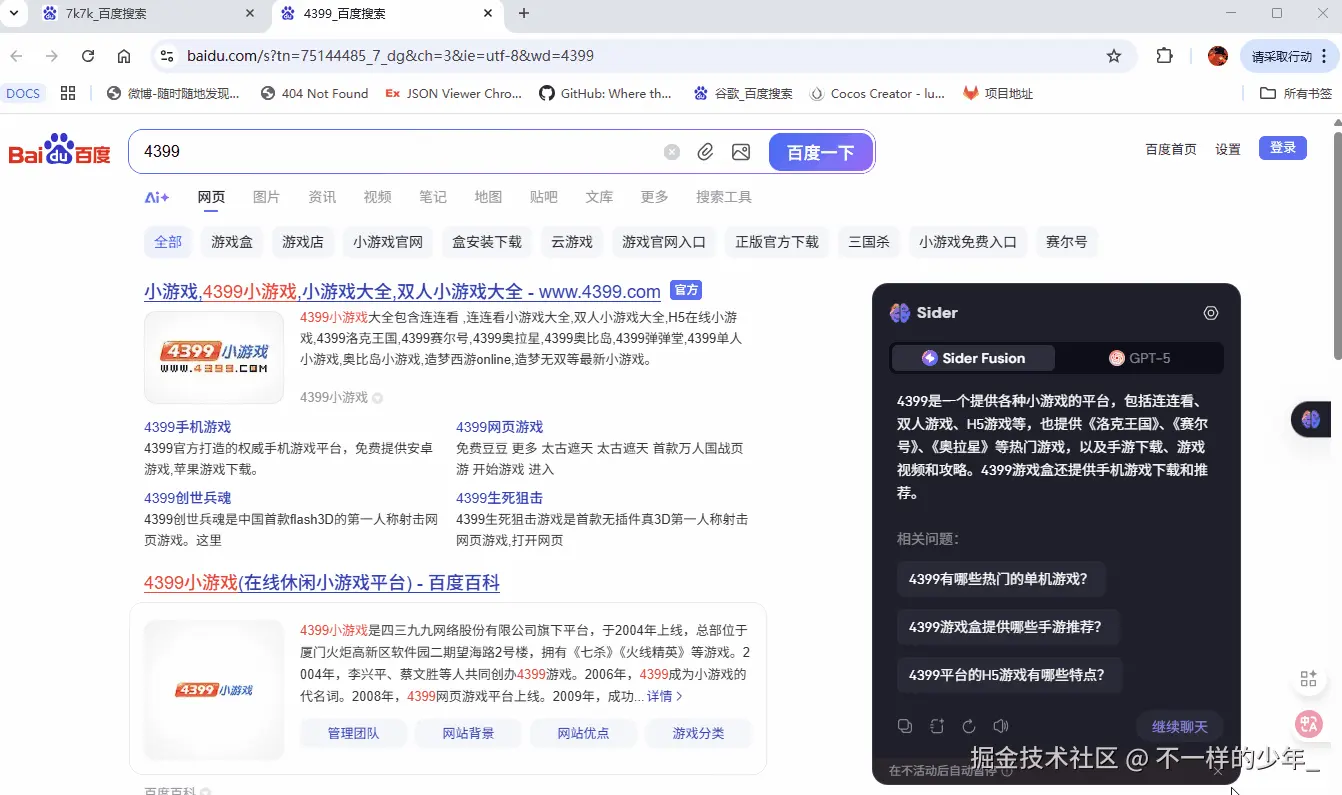Select the 视频 search category
This screenshot has height=795, width=1342.
point(377,197)
